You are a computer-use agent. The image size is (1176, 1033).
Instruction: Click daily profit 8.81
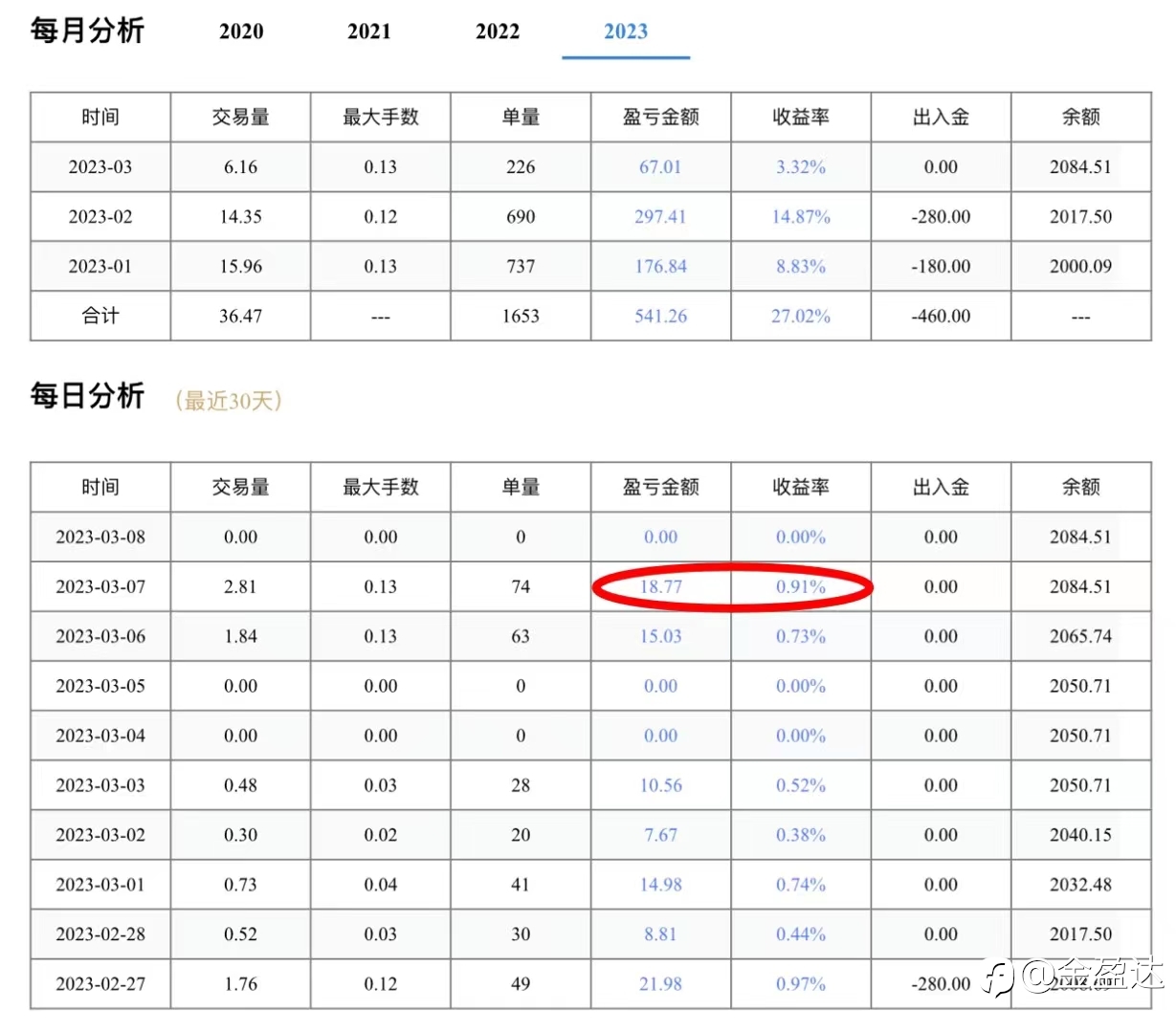pyautogui.click(x=660, y=935)
